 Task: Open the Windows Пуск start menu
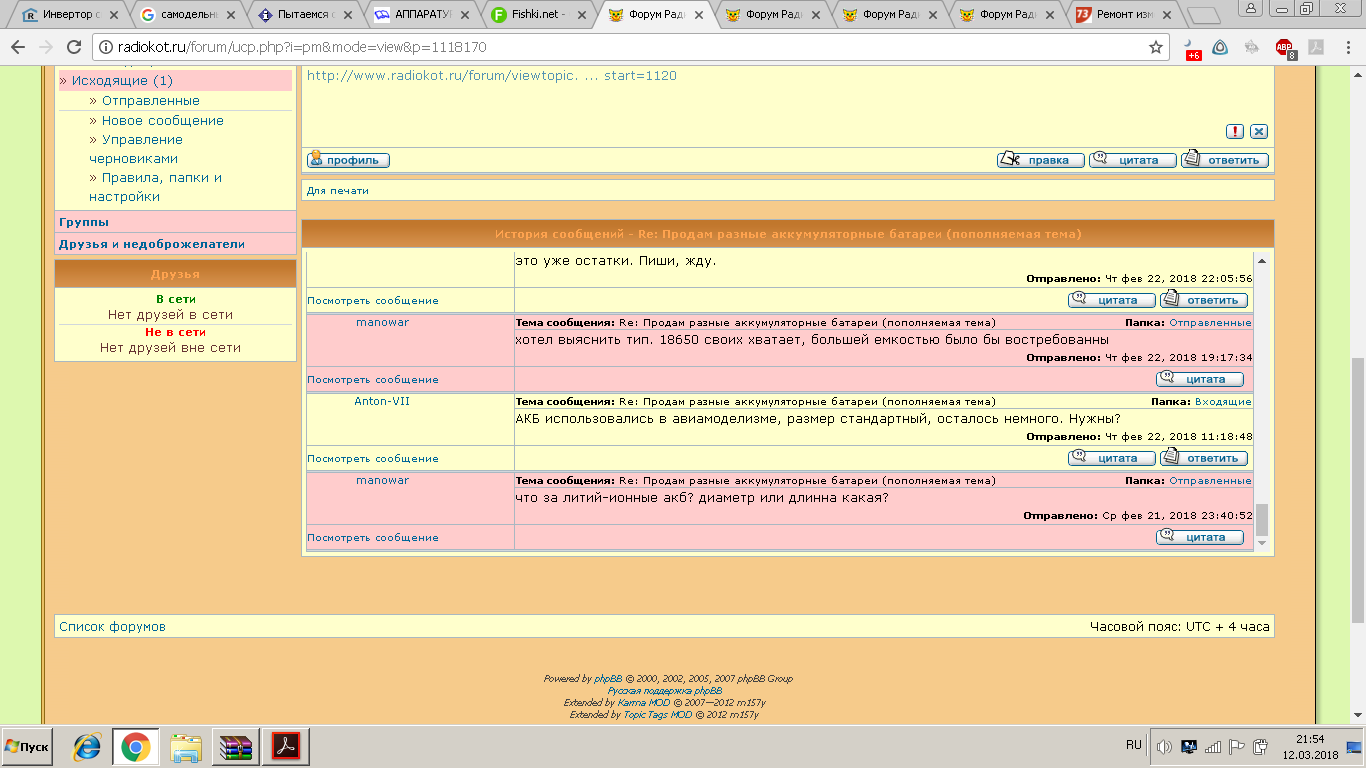(27, 747)
